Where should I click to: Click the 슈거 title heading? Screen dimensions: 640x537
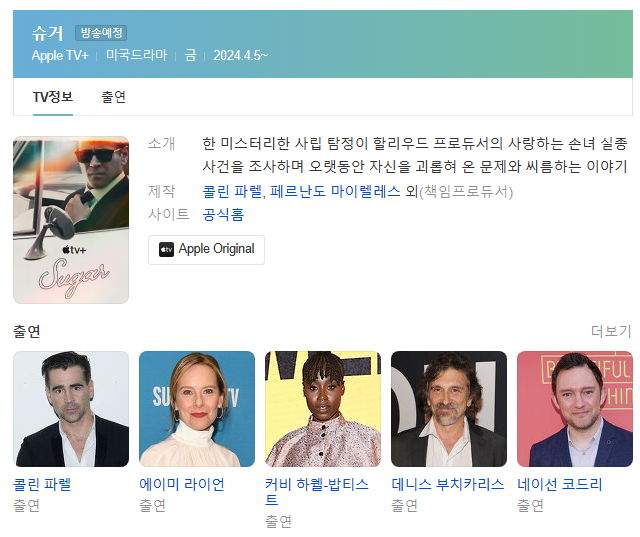[x=47, y=33]
